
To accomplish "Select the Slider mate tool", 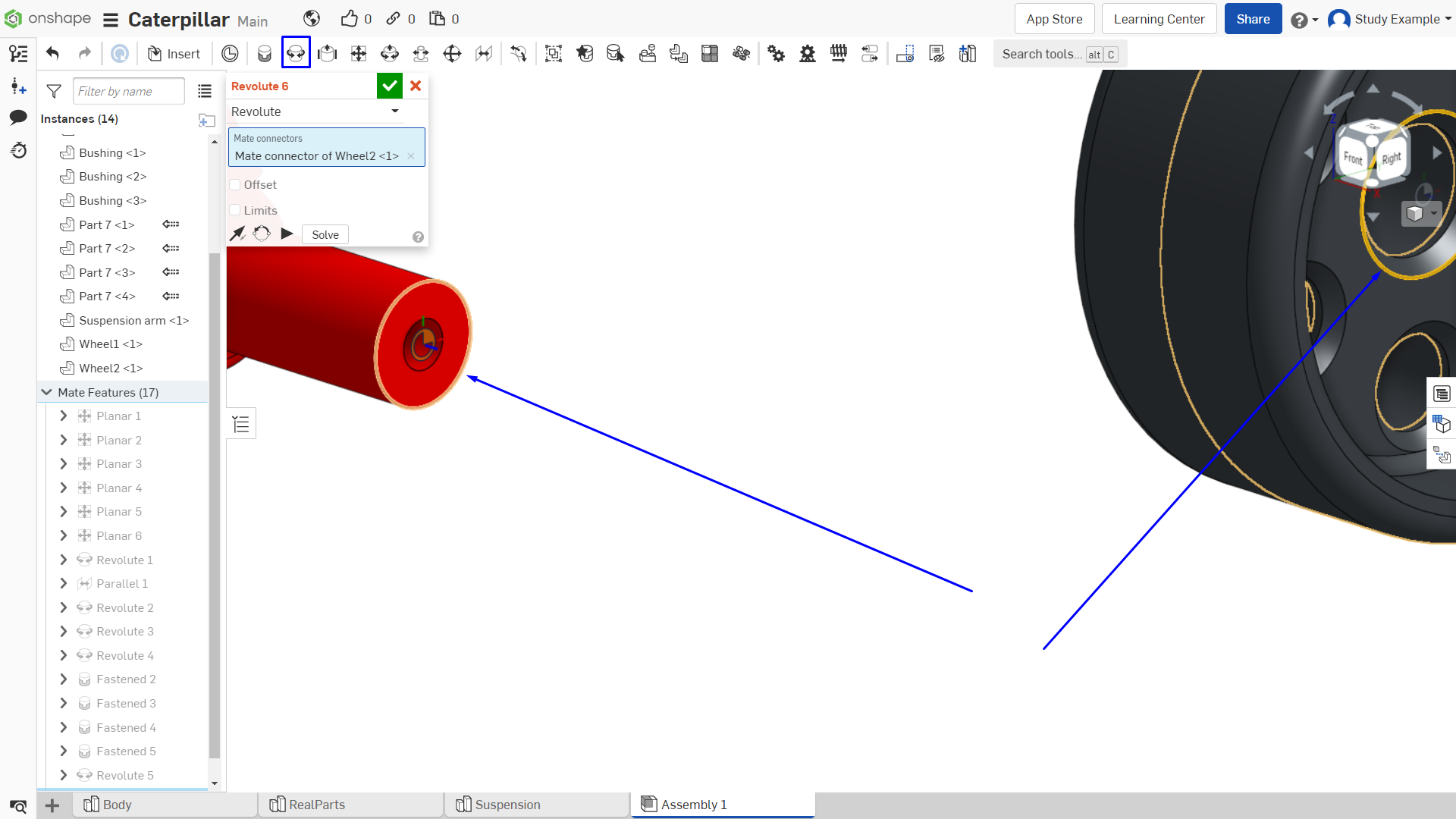I will point(327,54).
